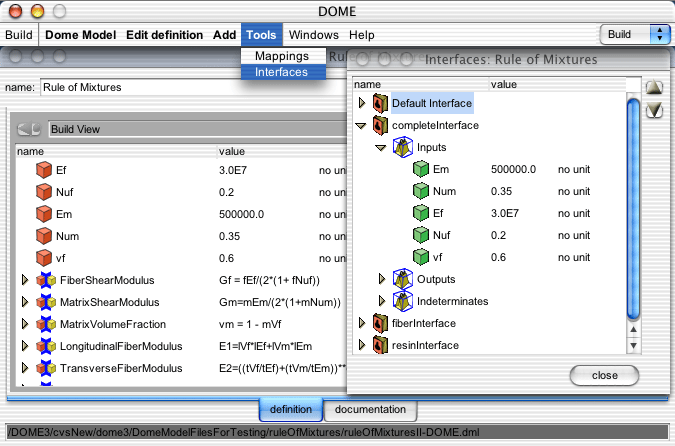Open the Build menu
675x446 pixels.
point(19,35)
